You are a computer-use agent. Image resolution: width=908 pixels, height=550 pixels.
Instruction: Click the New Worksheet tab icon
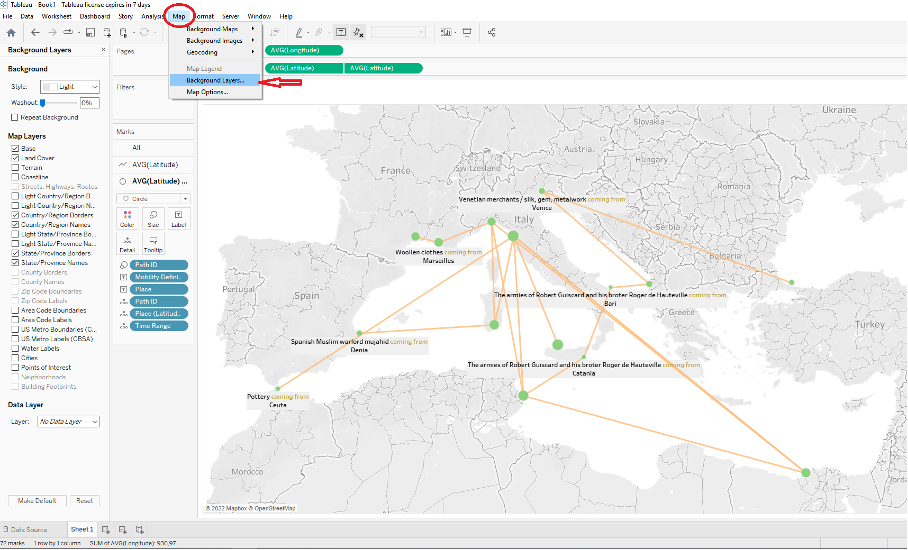click(x=105, y=529)
